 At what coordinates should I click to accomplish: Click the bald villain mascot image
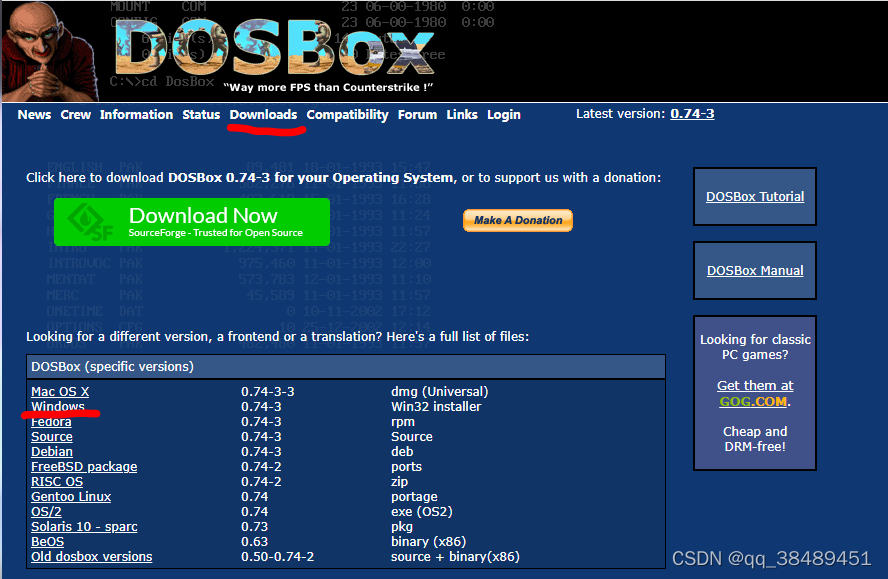pos(50,51)
